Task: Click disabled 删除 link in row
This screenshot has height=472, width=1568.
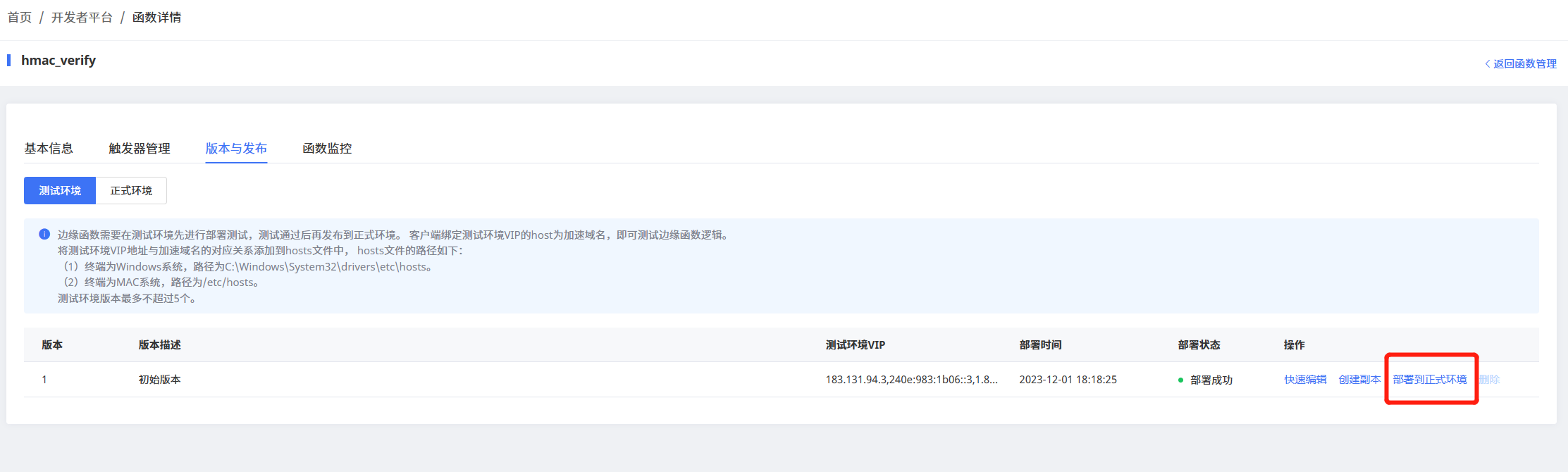Action: [x=1490, y=380]
